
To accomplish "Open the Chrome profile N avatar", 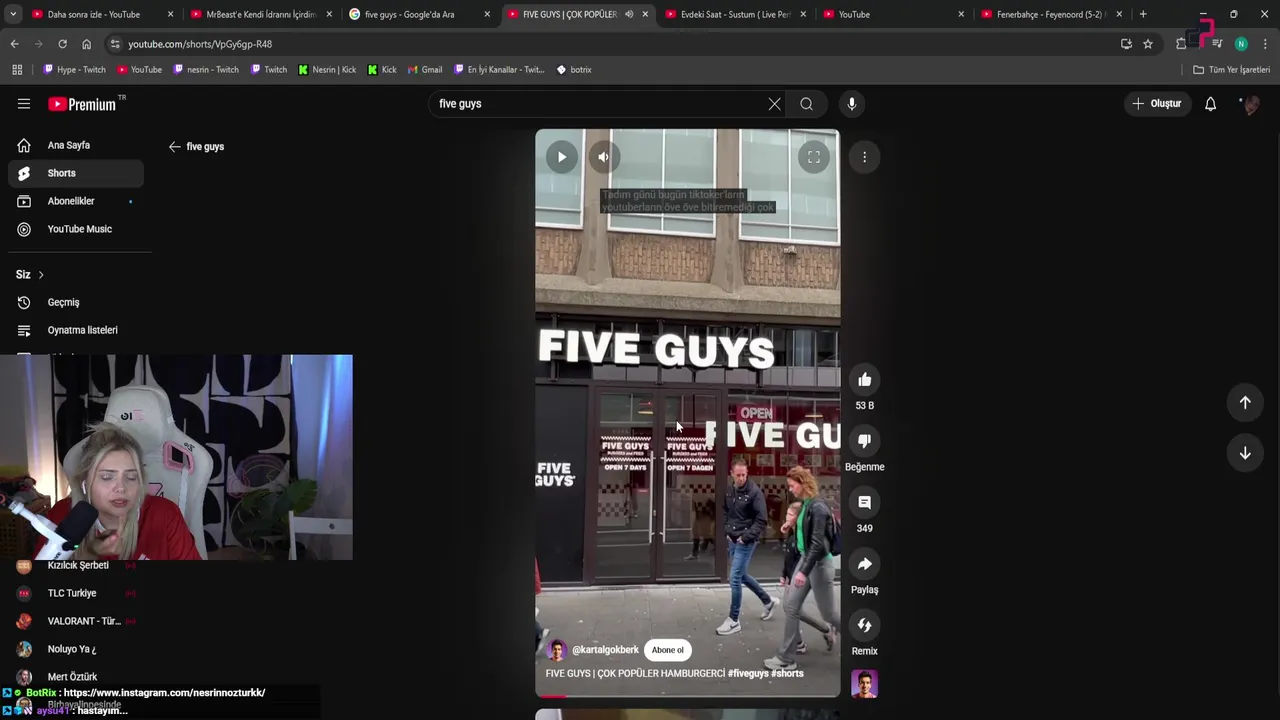I will coord(1241,44).
